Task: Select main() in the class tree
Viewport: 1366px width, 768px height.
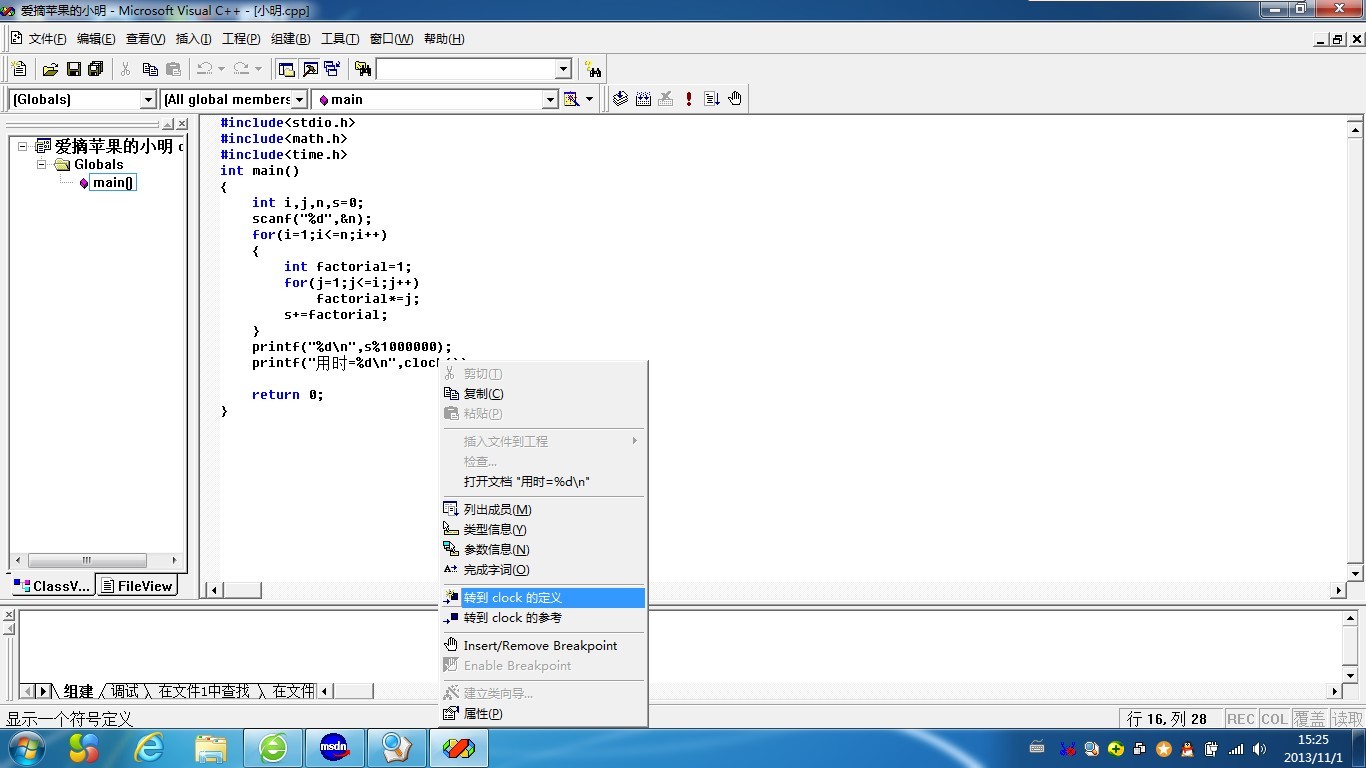Action: [x=113, y=182]
